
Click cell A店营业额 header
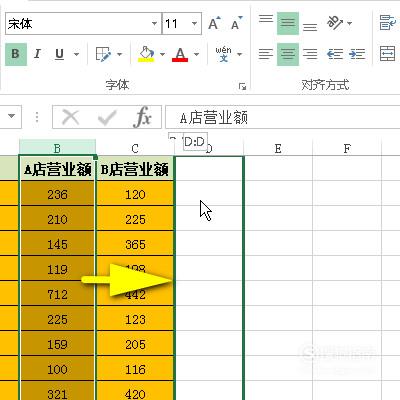click(57, 169)
